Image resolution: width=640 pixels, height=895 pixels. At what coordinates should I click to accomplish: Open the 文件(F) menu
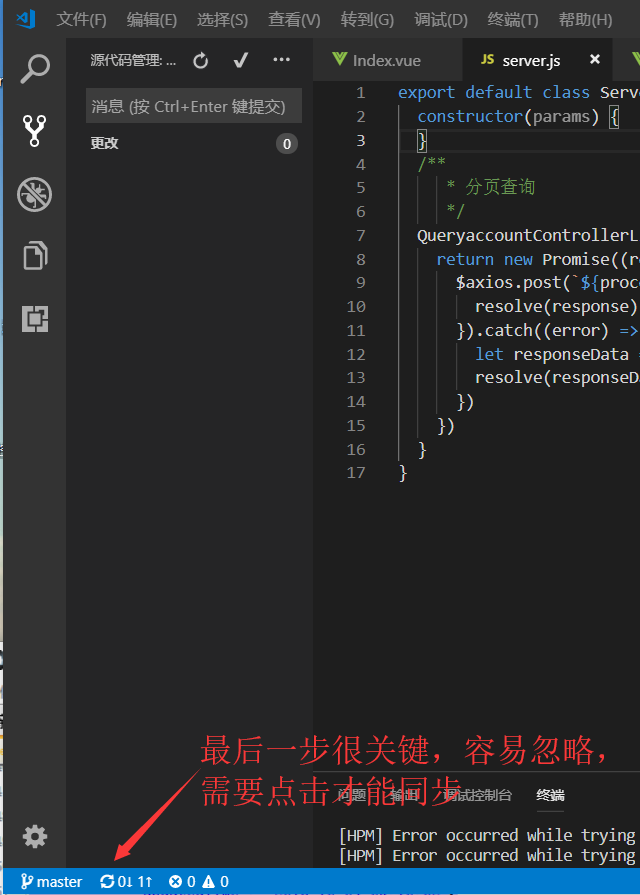81,20
